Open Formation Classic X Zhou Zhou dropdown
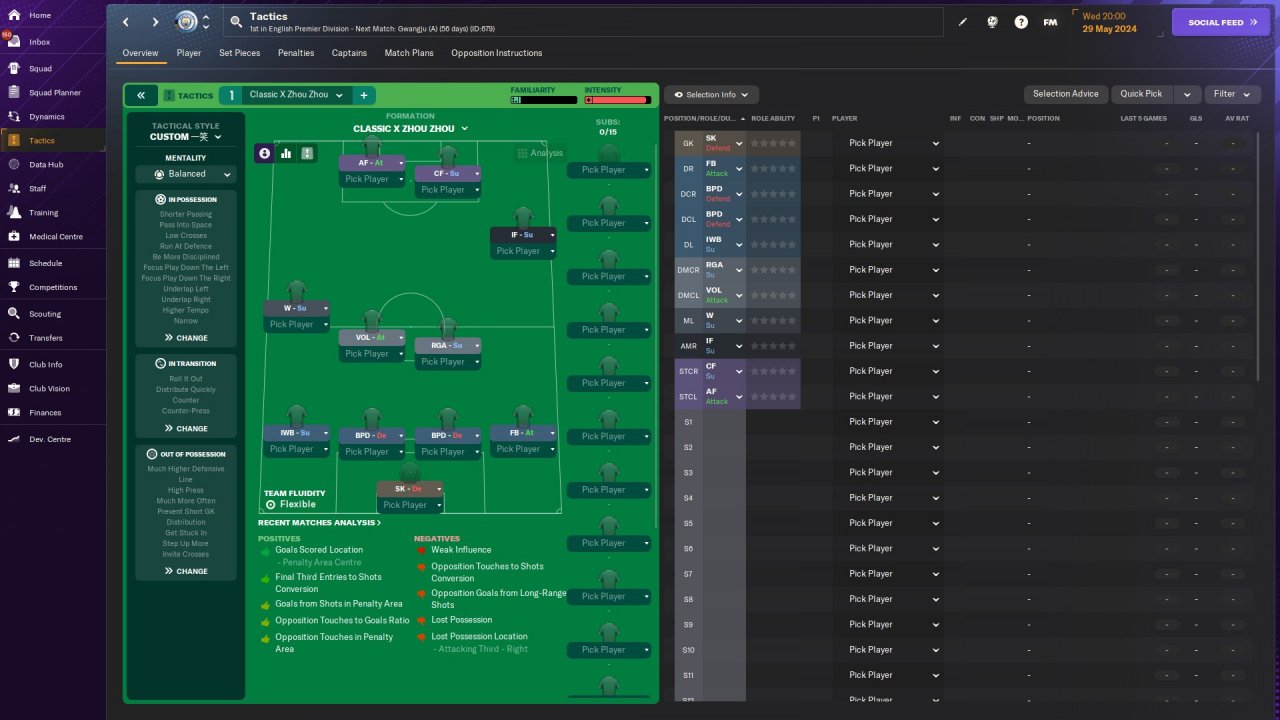 point(410,128)
